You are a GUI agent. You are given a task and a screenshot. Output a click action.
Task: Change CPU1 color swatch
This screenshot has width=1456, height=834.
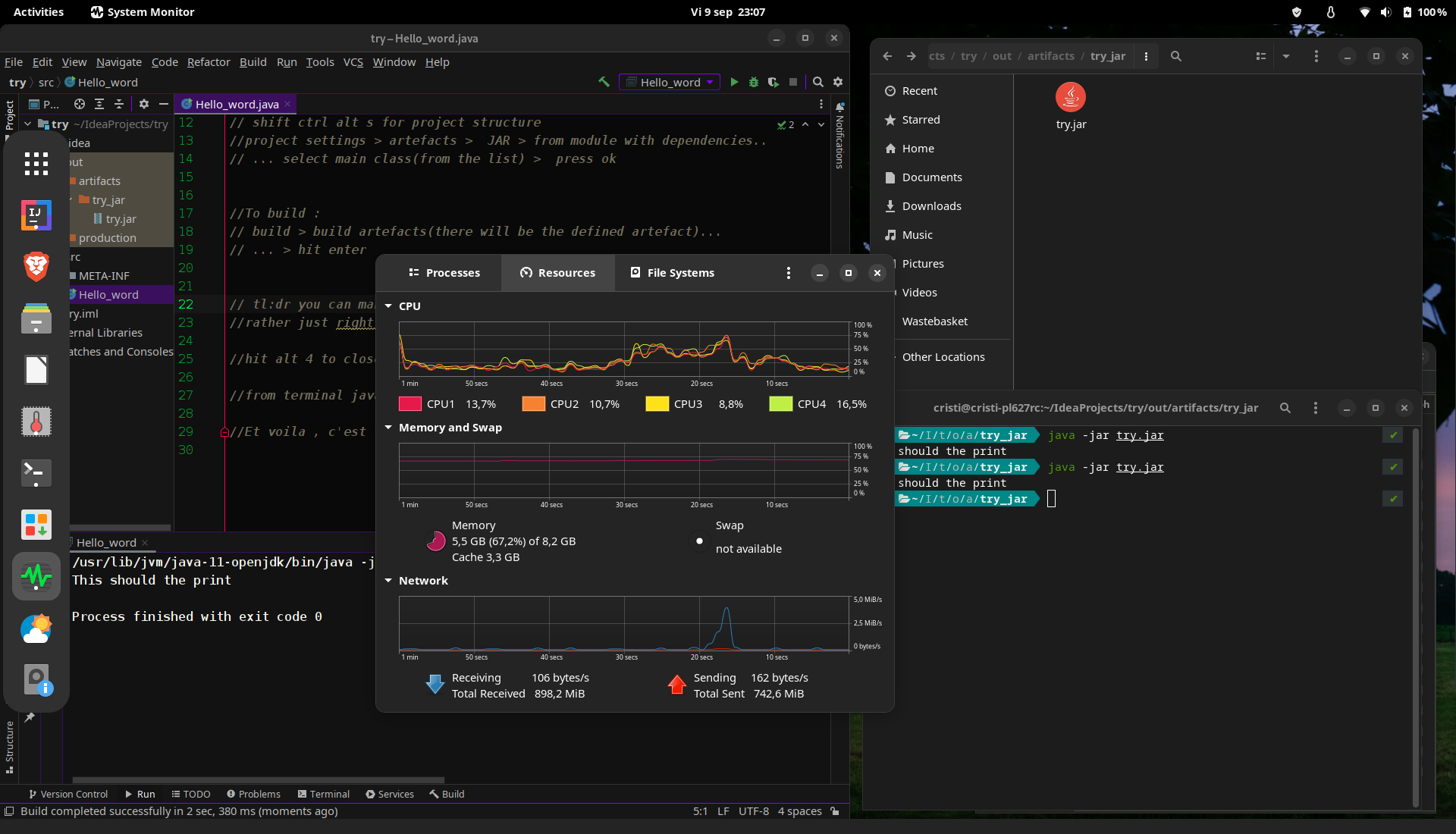[409, 404]
